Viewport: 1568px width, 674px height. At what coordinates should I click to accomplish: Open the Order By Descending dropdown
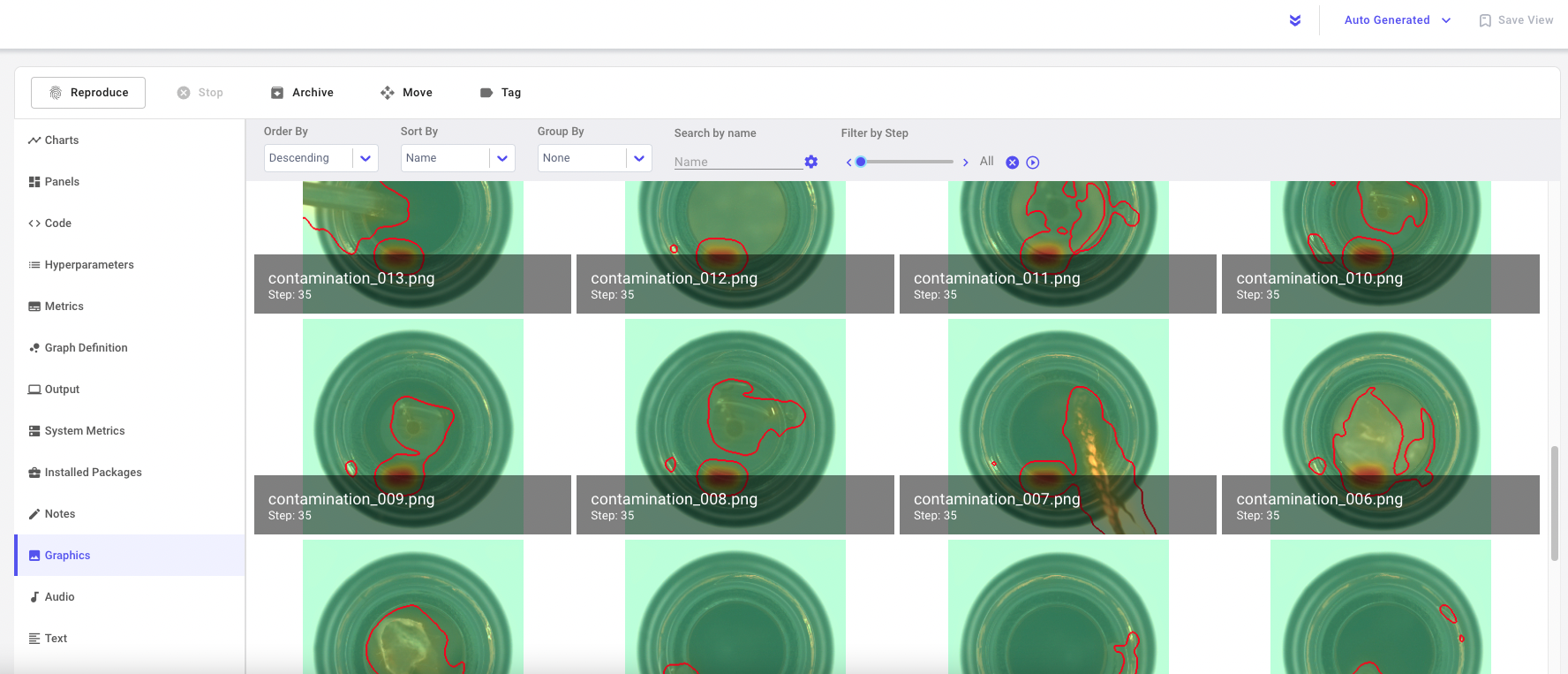point(320,158)
